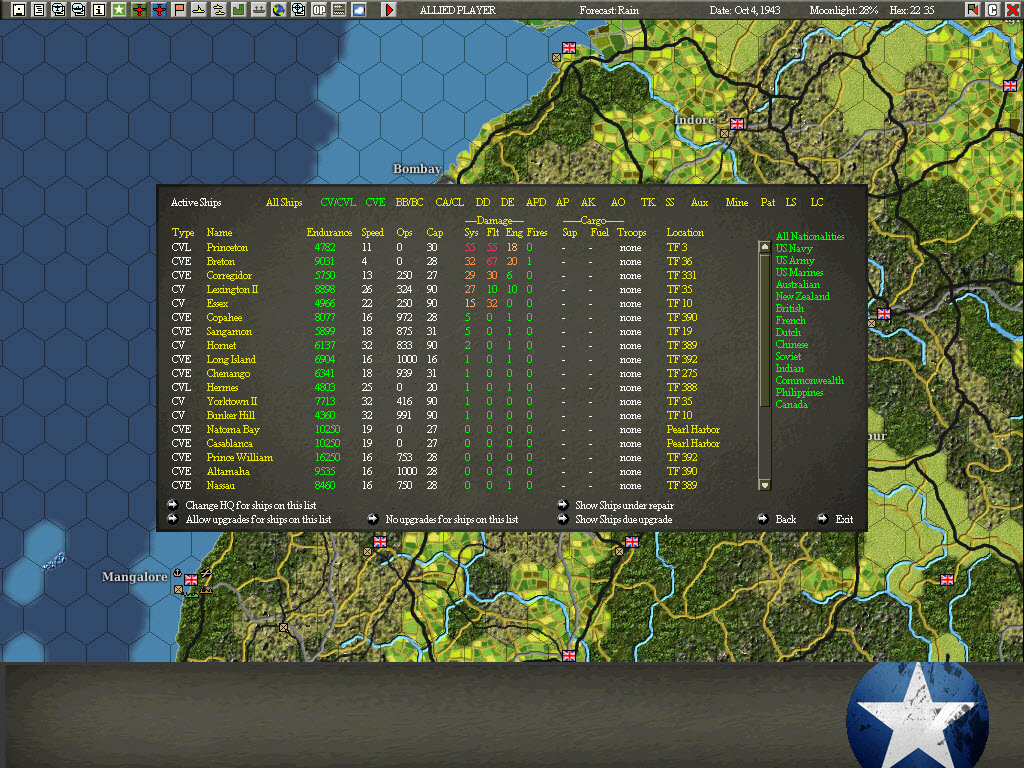Screen dimensions: 1024x768
Task: Open the ship list toolbar icon
Action: 79,10
